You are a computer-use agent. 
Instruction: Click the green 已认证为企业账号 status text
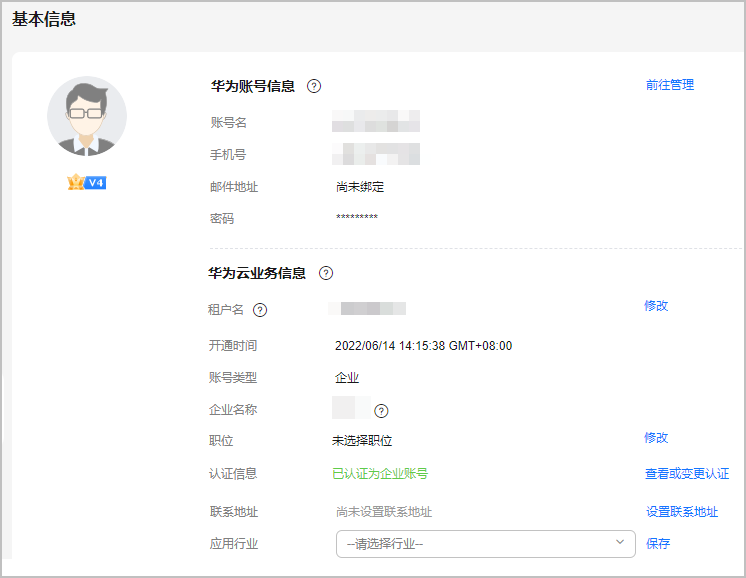pyautogui.click(x=380, y=474)
